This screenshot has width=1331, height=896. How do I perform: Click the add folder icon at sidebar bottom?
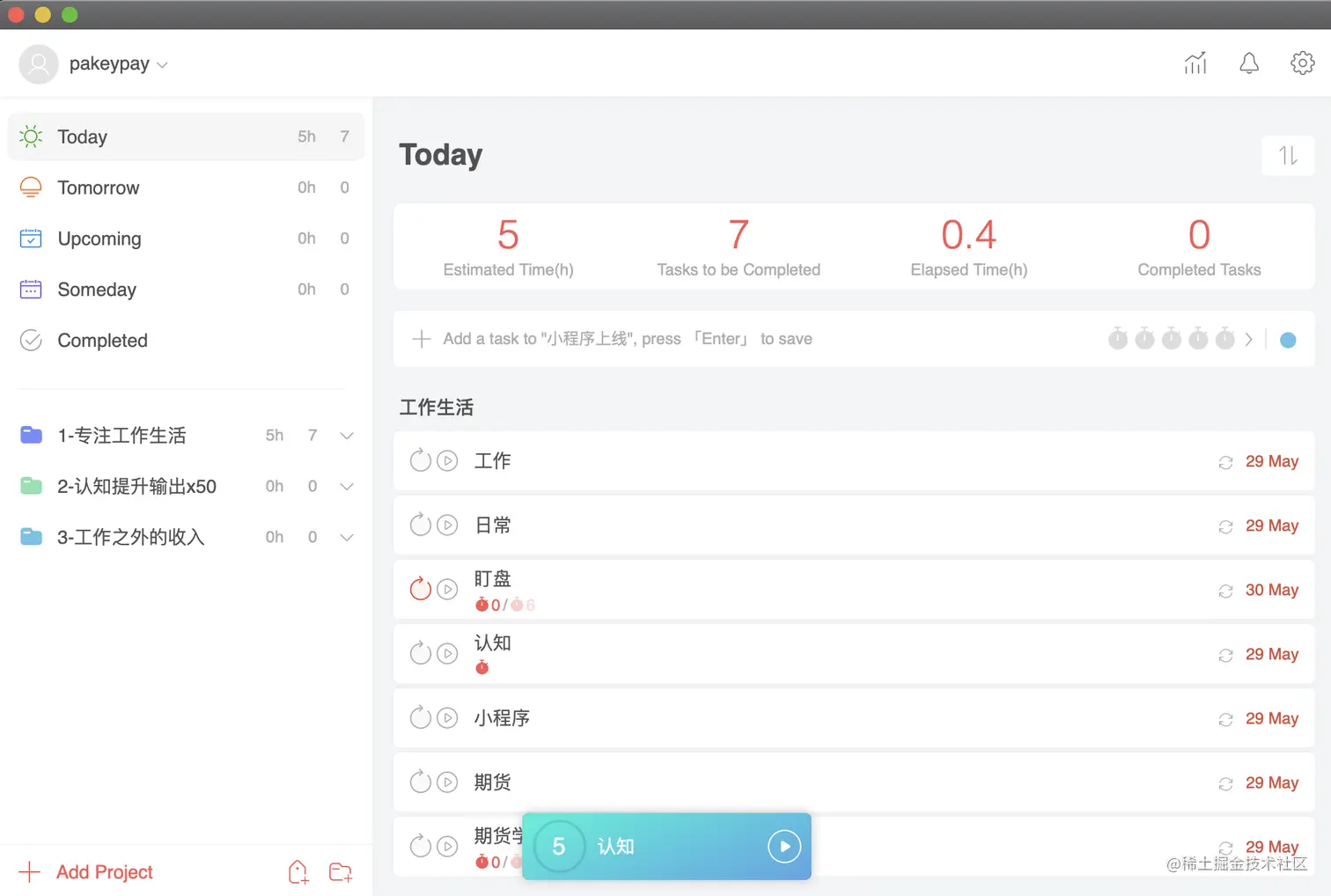pos(341,872)
